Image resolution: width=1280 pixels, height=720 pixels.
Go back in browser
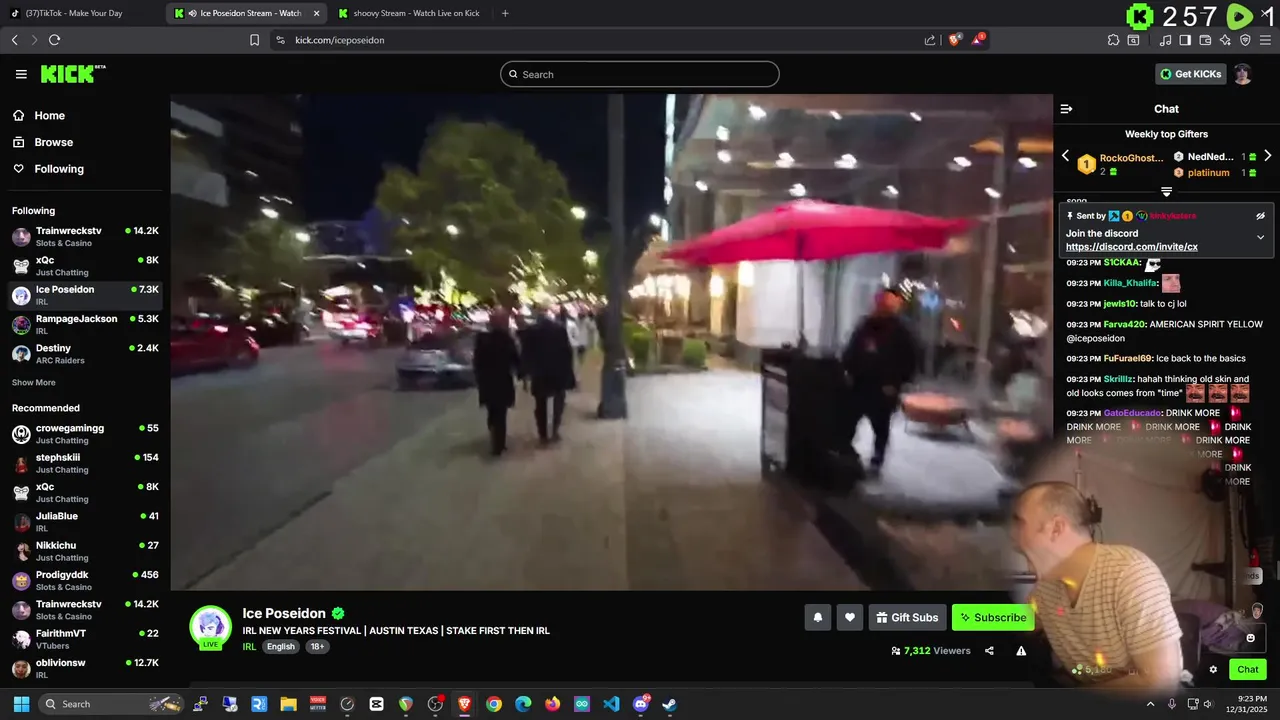pos(14,40)
